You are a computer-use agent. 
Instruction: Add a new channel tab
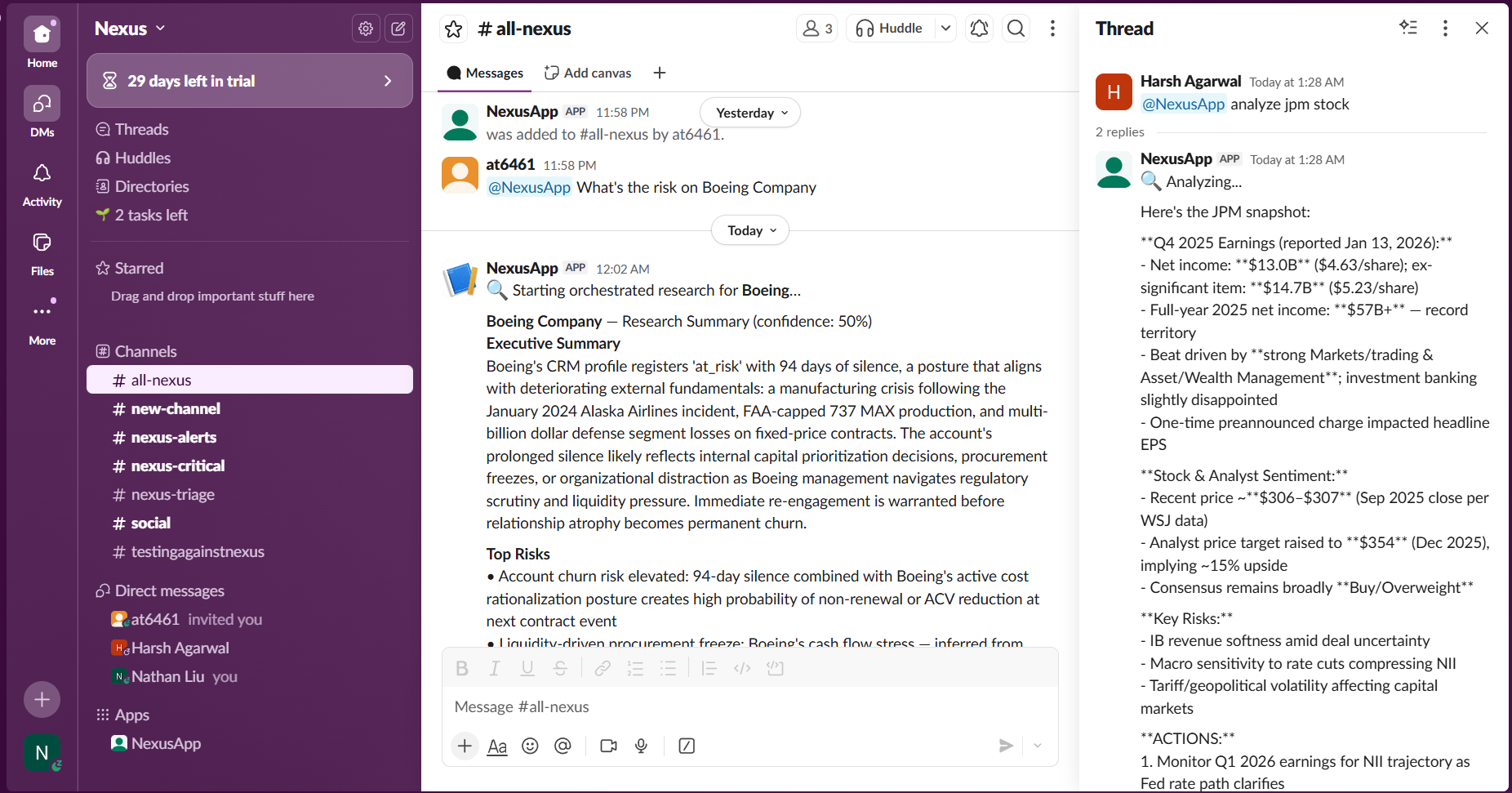click(x=660, y=73)
